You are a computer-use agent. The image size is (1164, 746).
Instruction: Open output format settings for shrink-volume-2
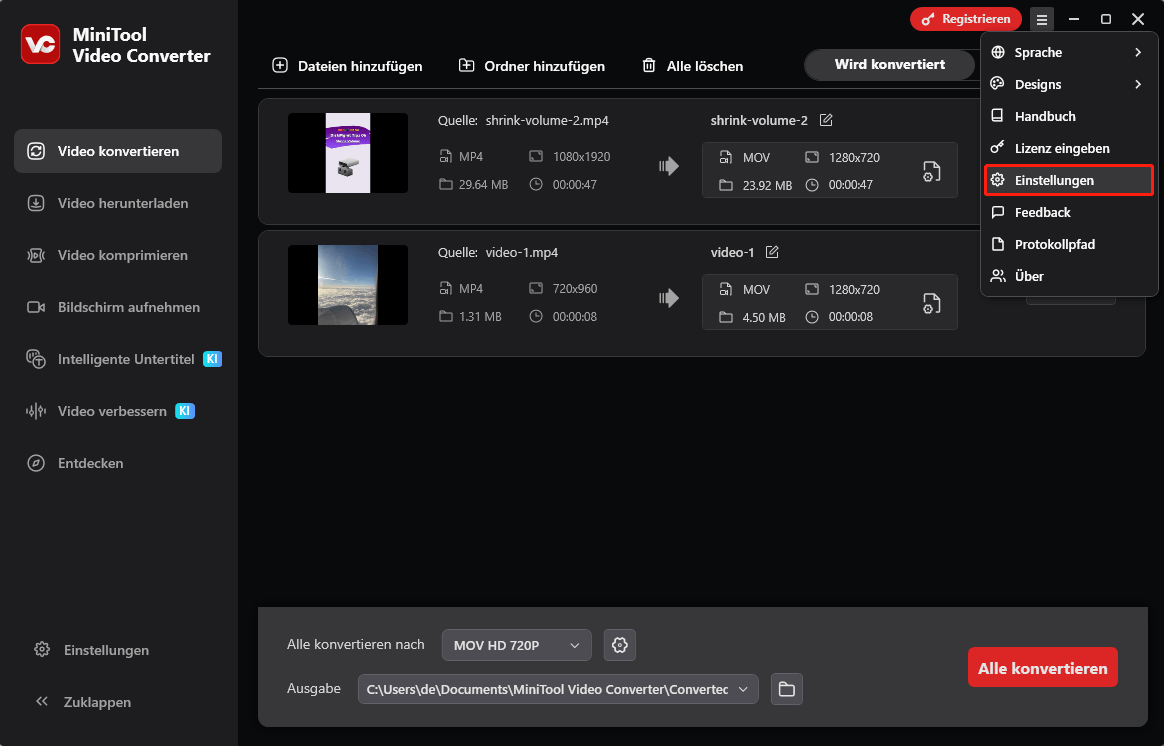tap(932, 171)
